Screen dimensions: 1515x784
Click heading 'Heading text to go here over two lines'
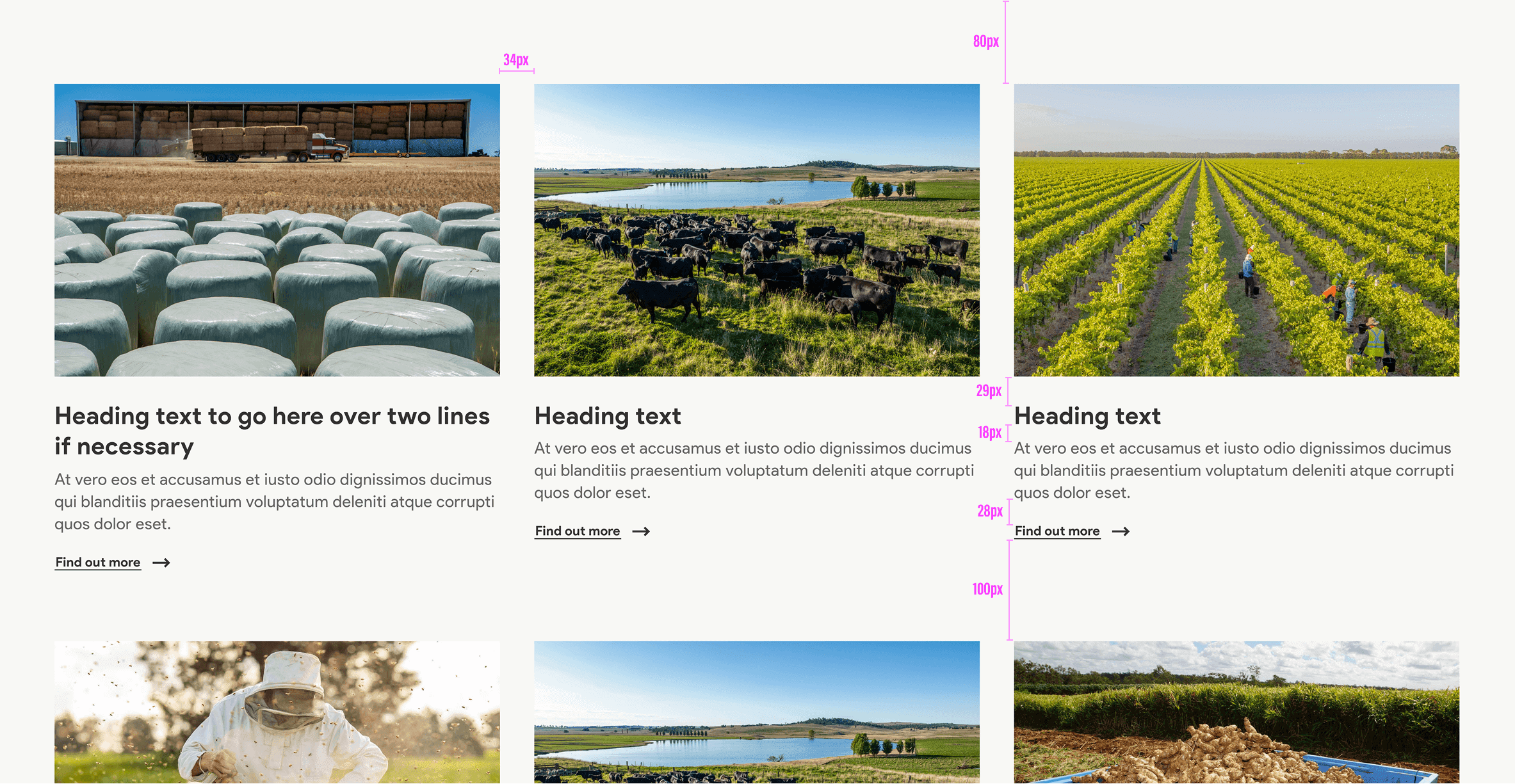pos(271,417)
